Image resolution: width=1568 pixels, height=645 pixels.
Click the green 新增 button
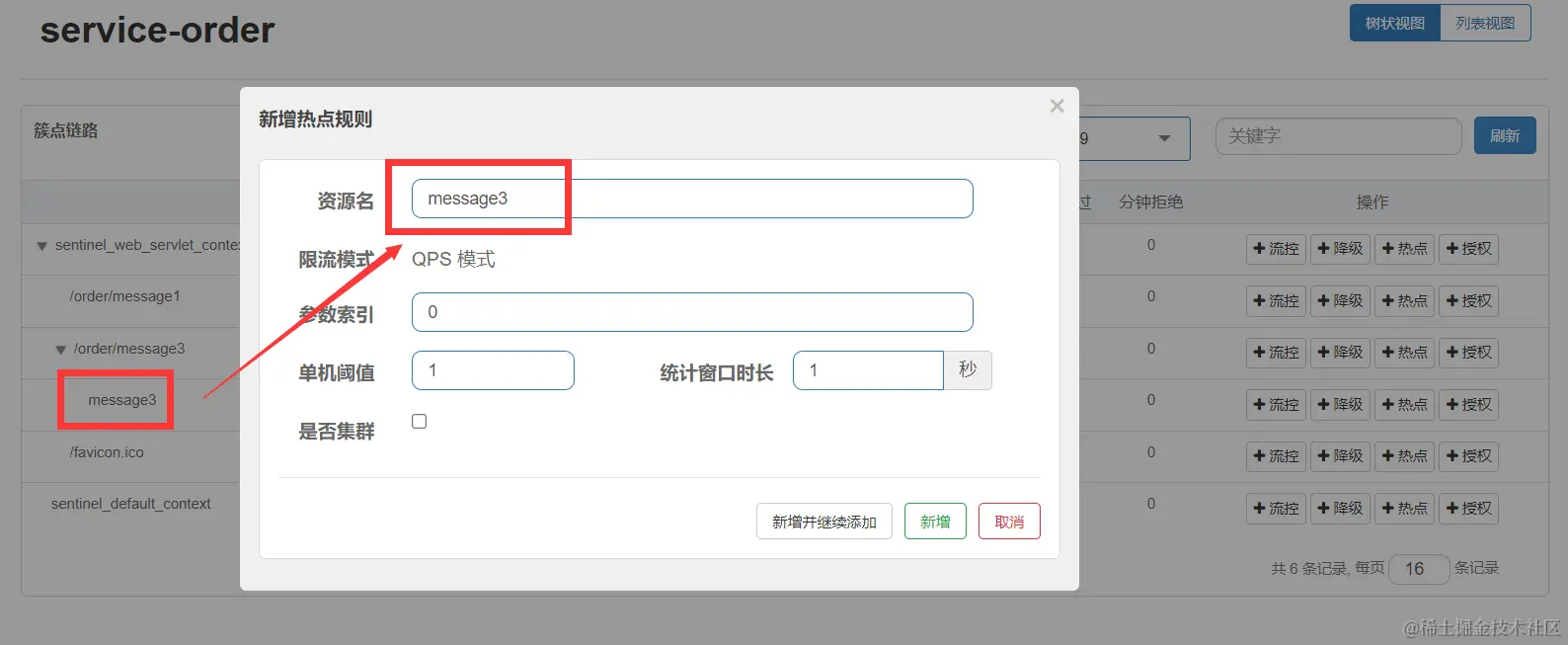point(935,522)
